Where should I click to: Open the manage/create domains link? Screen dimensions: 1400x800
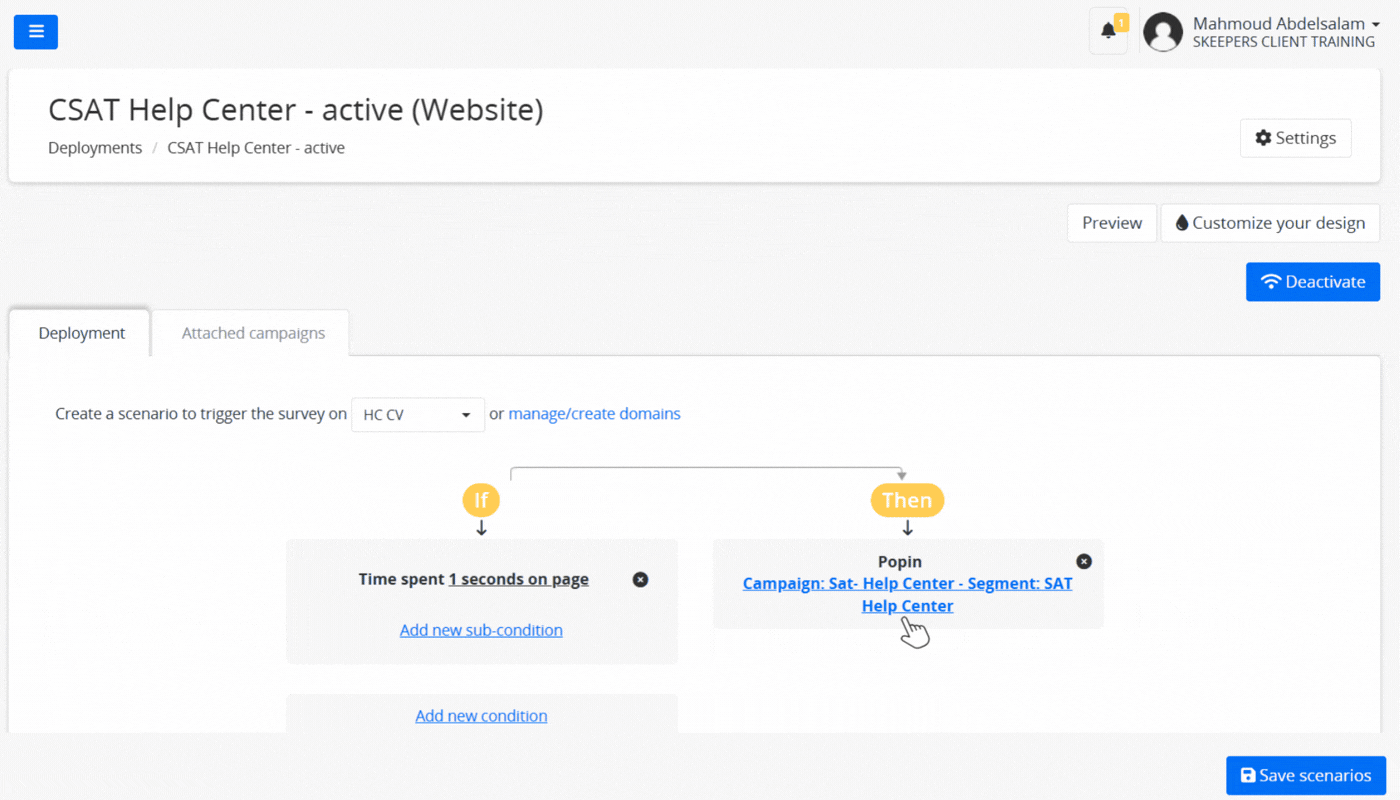point(594,414)
